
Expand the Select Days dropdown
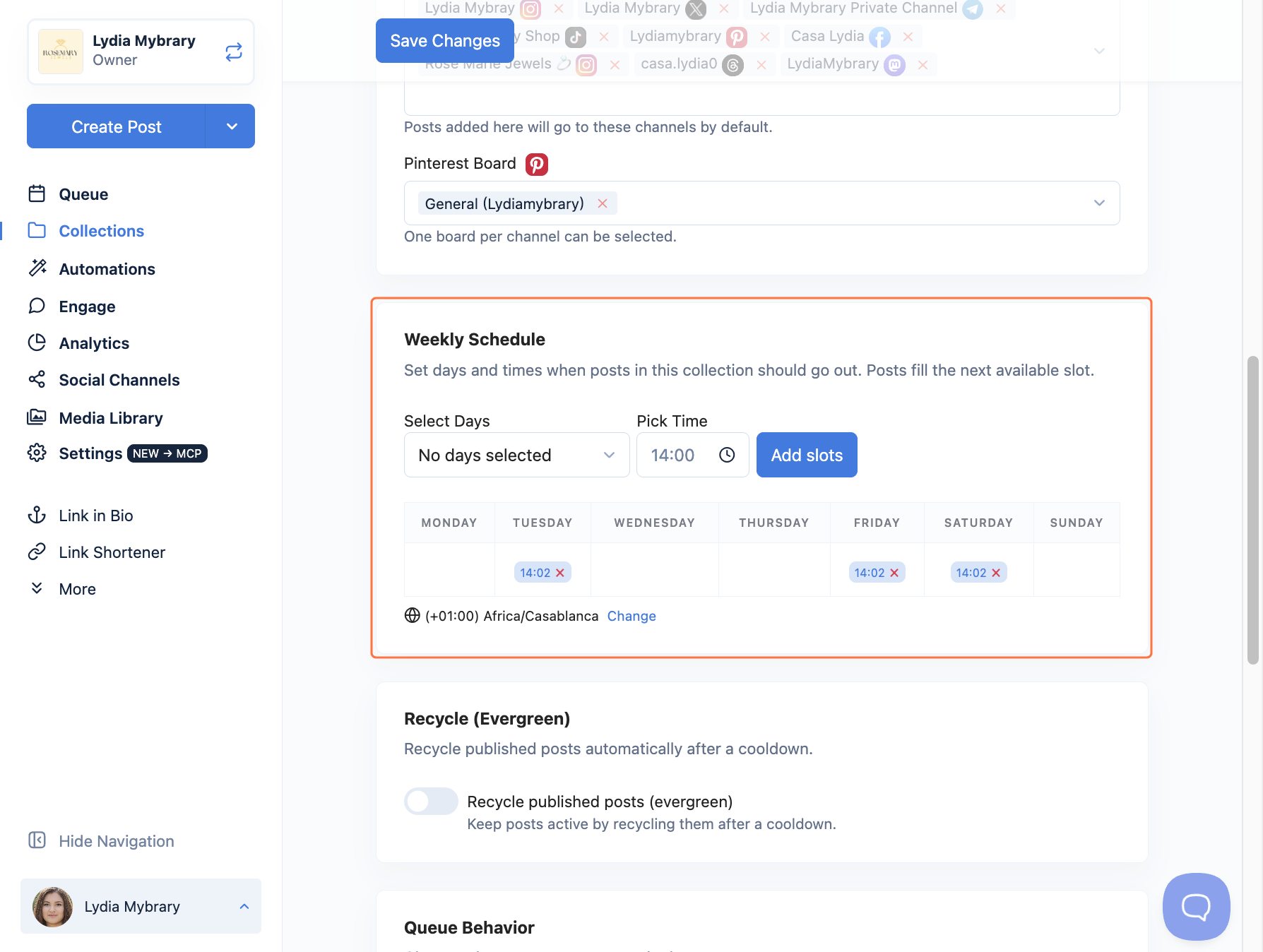516,455
